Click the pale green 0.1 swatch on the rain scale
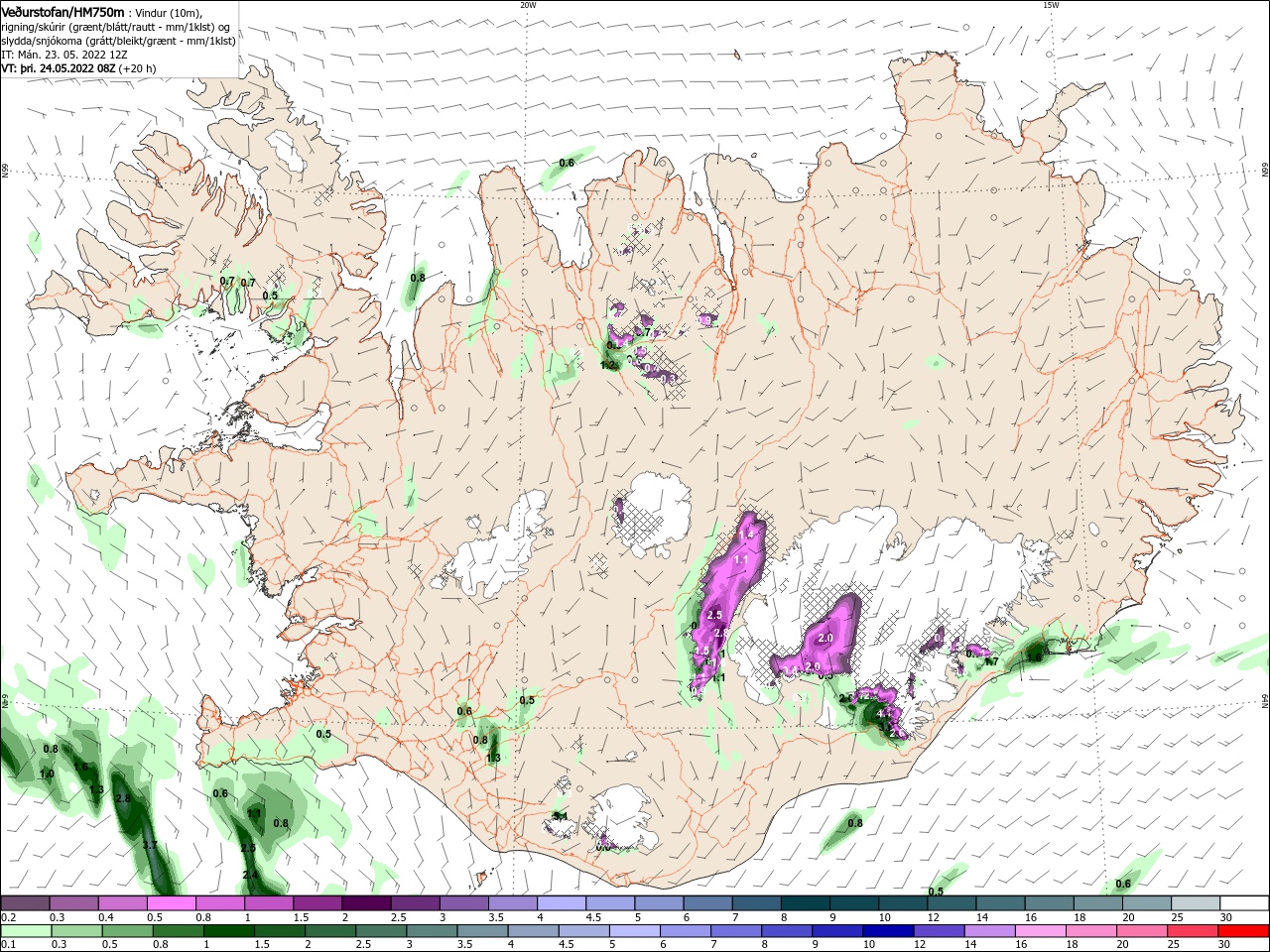 [25, 931]
